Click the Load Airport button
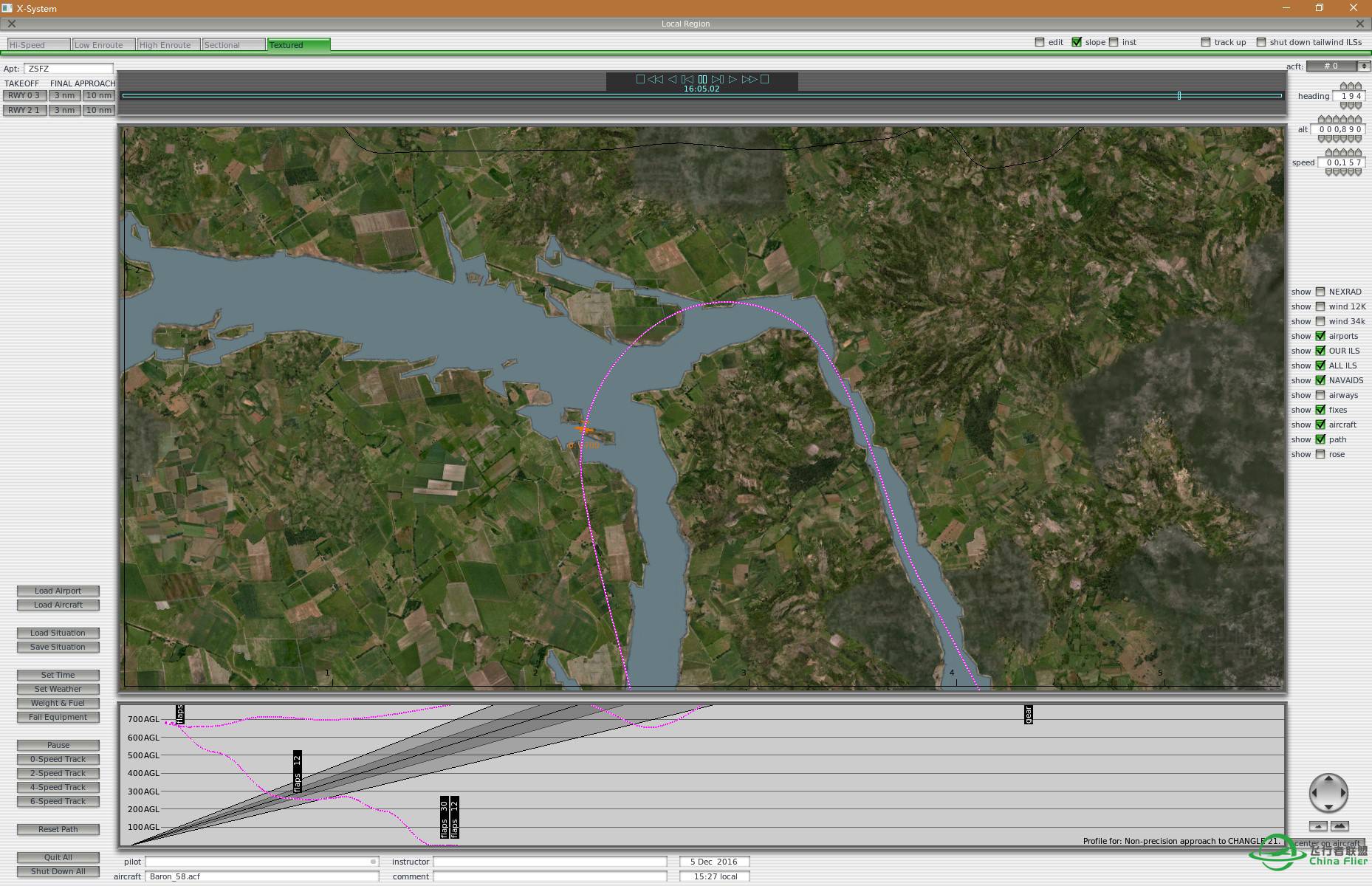Screen dimensions: 1372x886 click(58, 591)
